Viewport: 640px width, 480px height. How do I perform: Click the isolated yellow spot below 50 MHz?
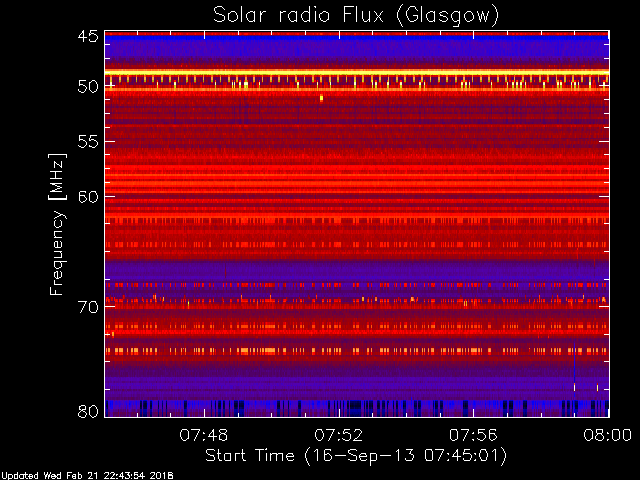tap(322, 98)
